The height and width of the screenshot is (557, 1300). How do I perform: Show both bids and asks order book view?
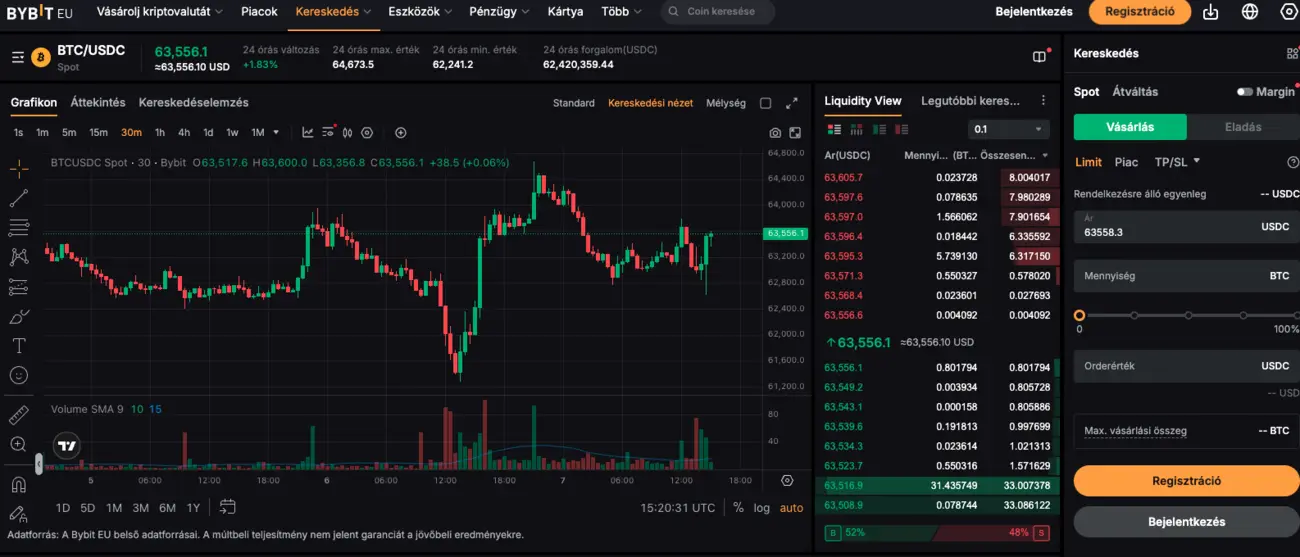[834, 129]
